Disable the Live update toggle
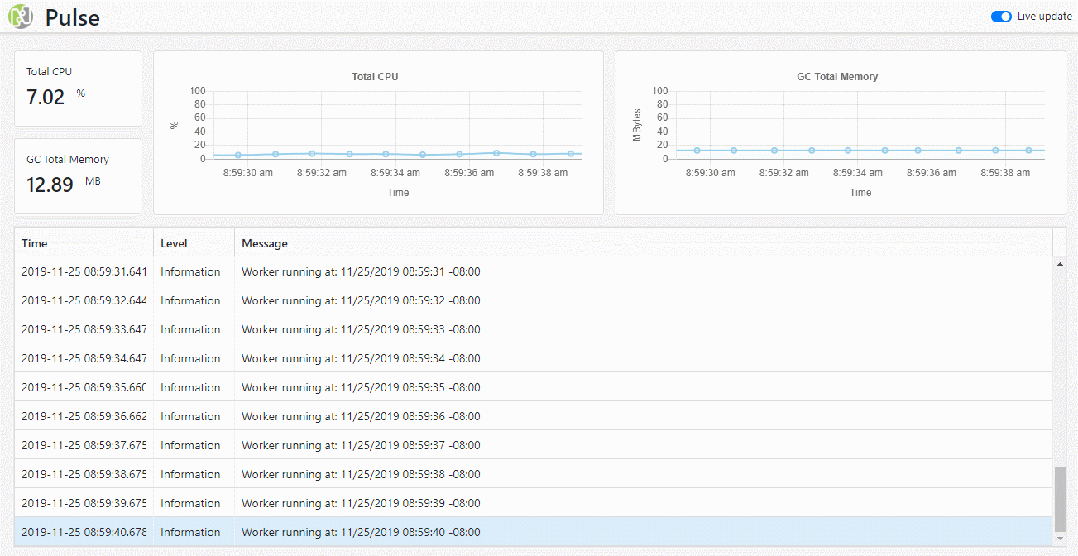Screen dimensions: 1078x556 1000,17
